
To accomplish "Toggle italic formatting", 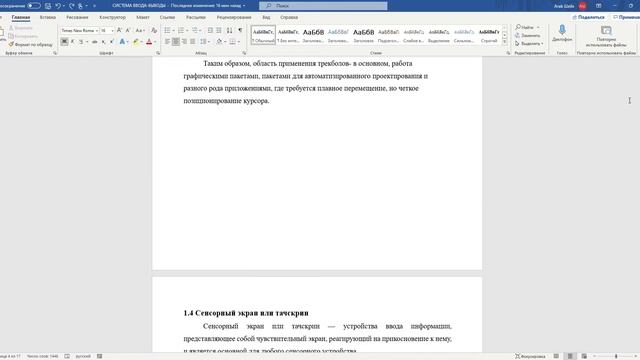I will coord(73,42).
